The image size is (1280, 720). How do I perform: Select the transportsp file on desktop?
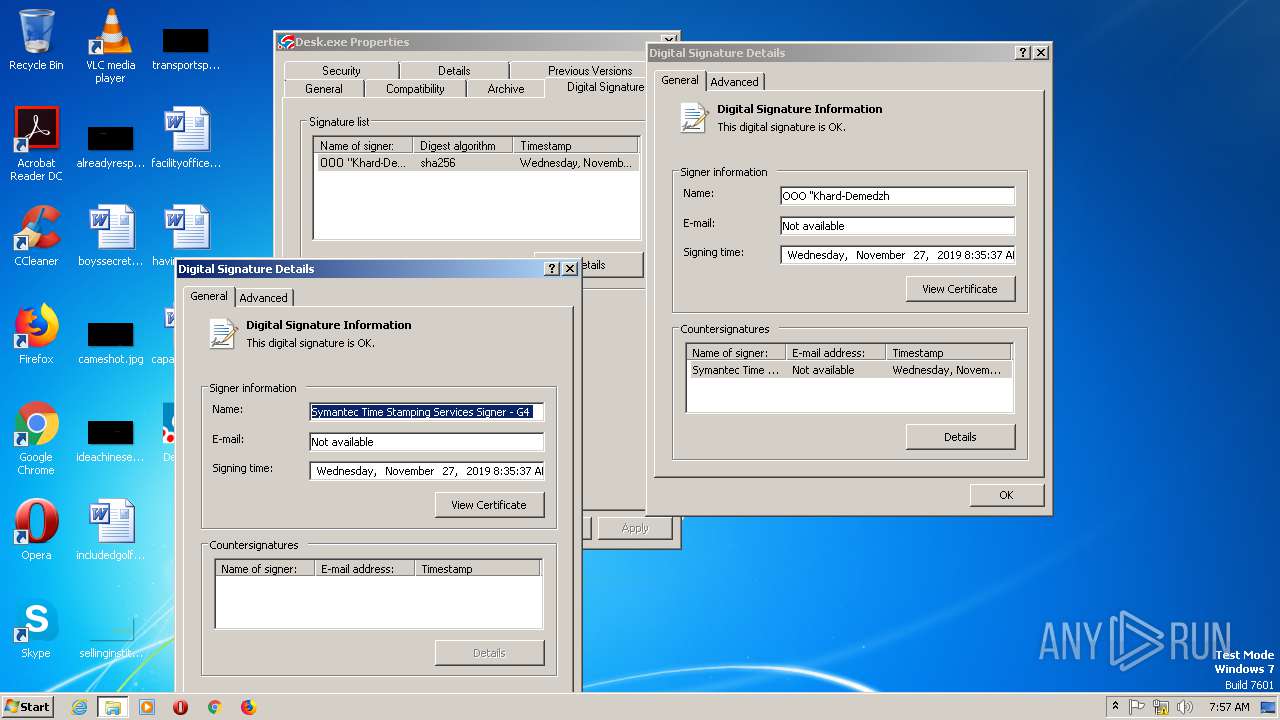coord(186,48)
